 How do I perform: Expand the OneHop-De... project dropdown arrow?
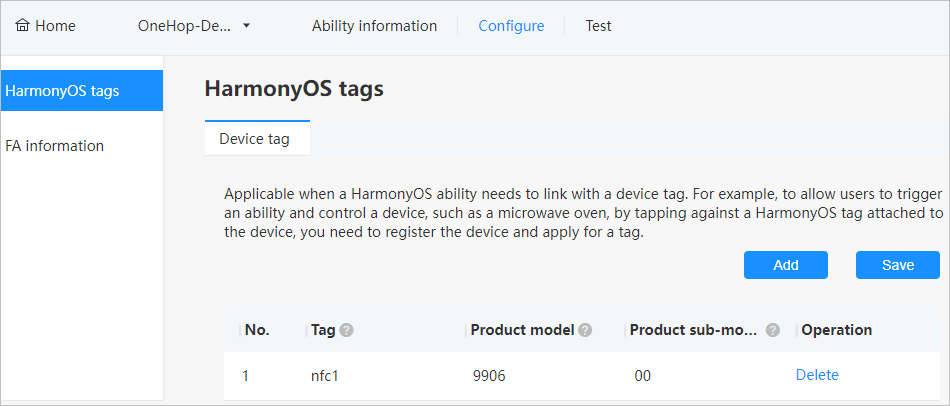246,26
